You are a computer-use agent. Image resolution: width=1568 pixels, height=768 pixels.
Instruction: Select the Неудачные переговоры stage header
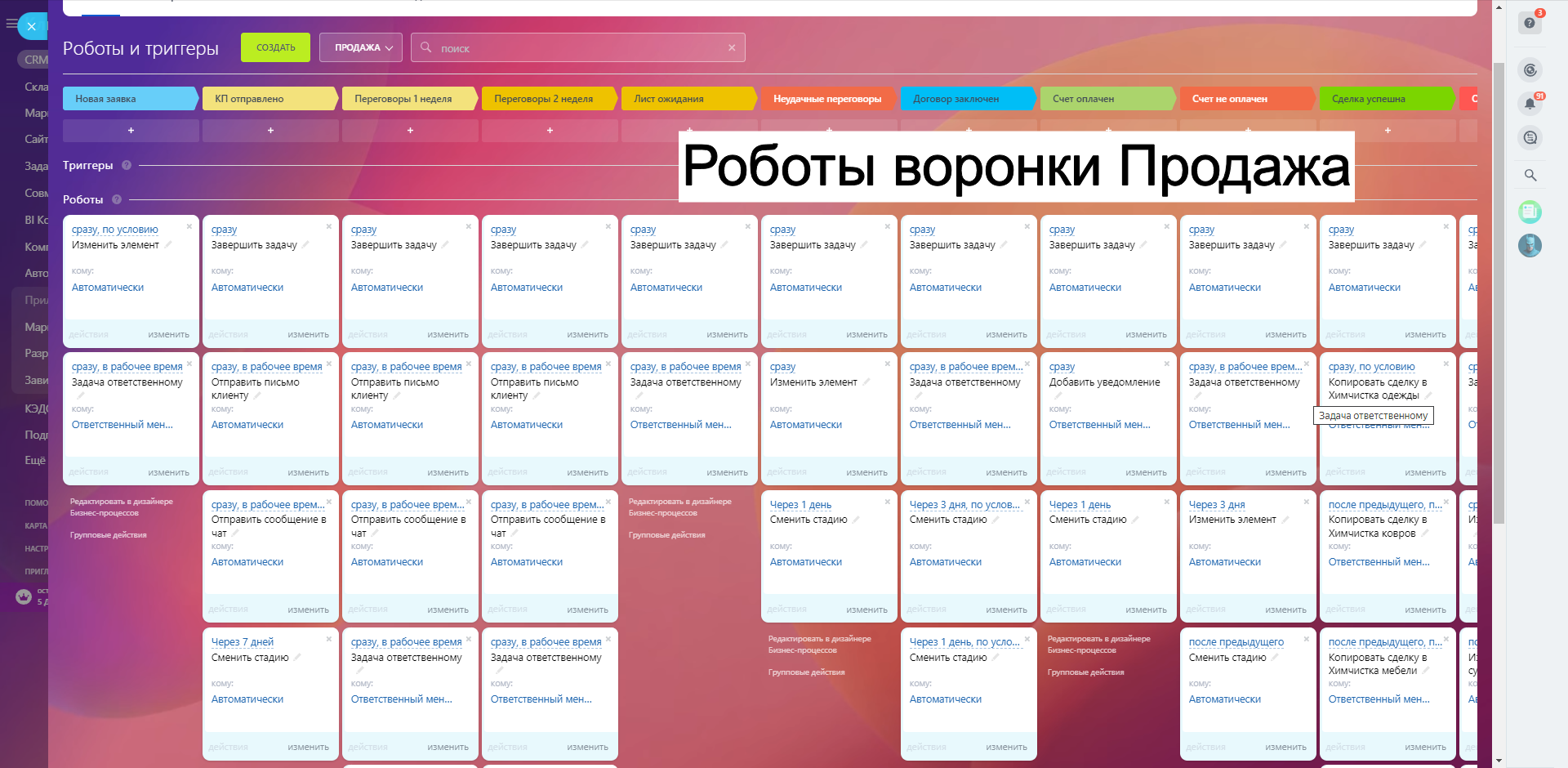coord(828,99)
